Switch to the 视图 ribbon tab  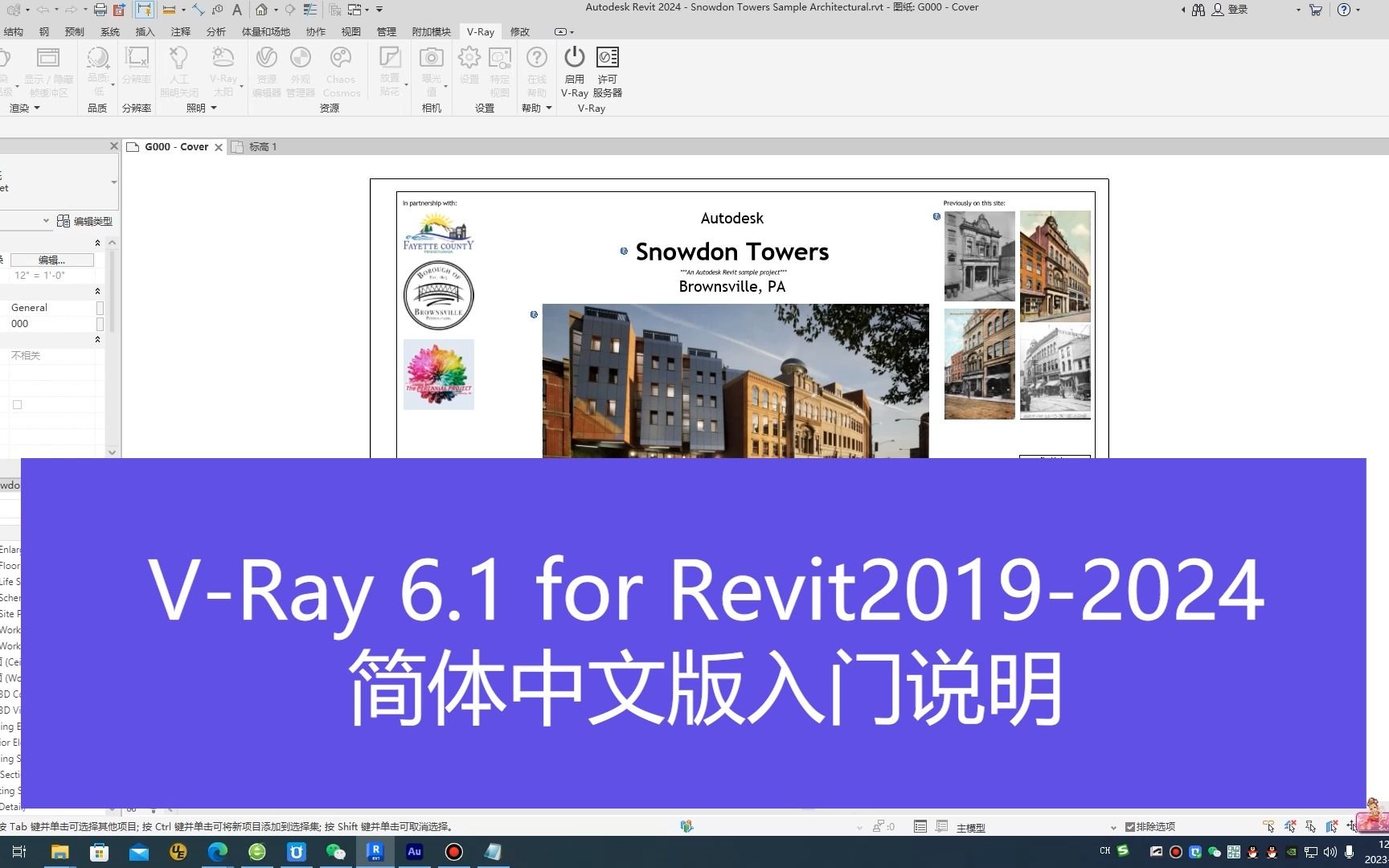pos(350,31)
